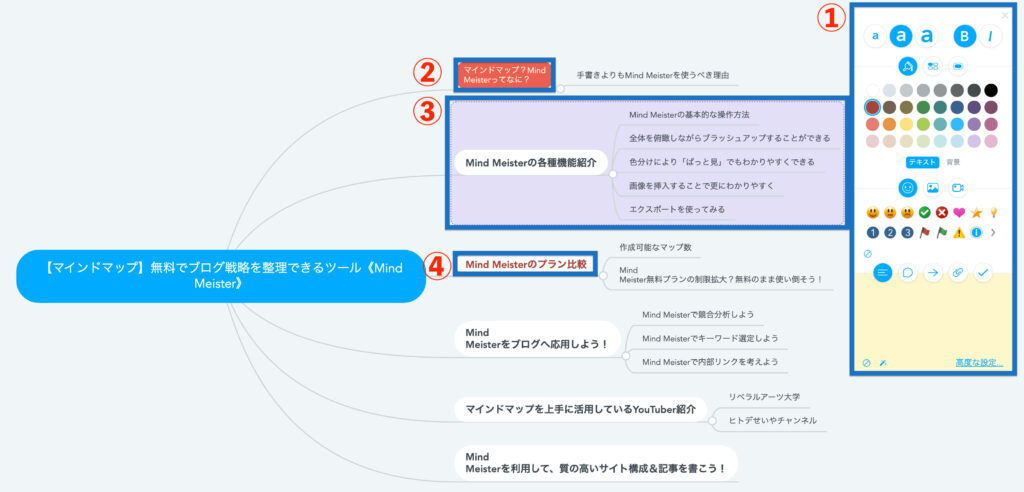This screenshot has height=492, width=1024.
Task: Add the green flag icon
Action: point(942,232)
